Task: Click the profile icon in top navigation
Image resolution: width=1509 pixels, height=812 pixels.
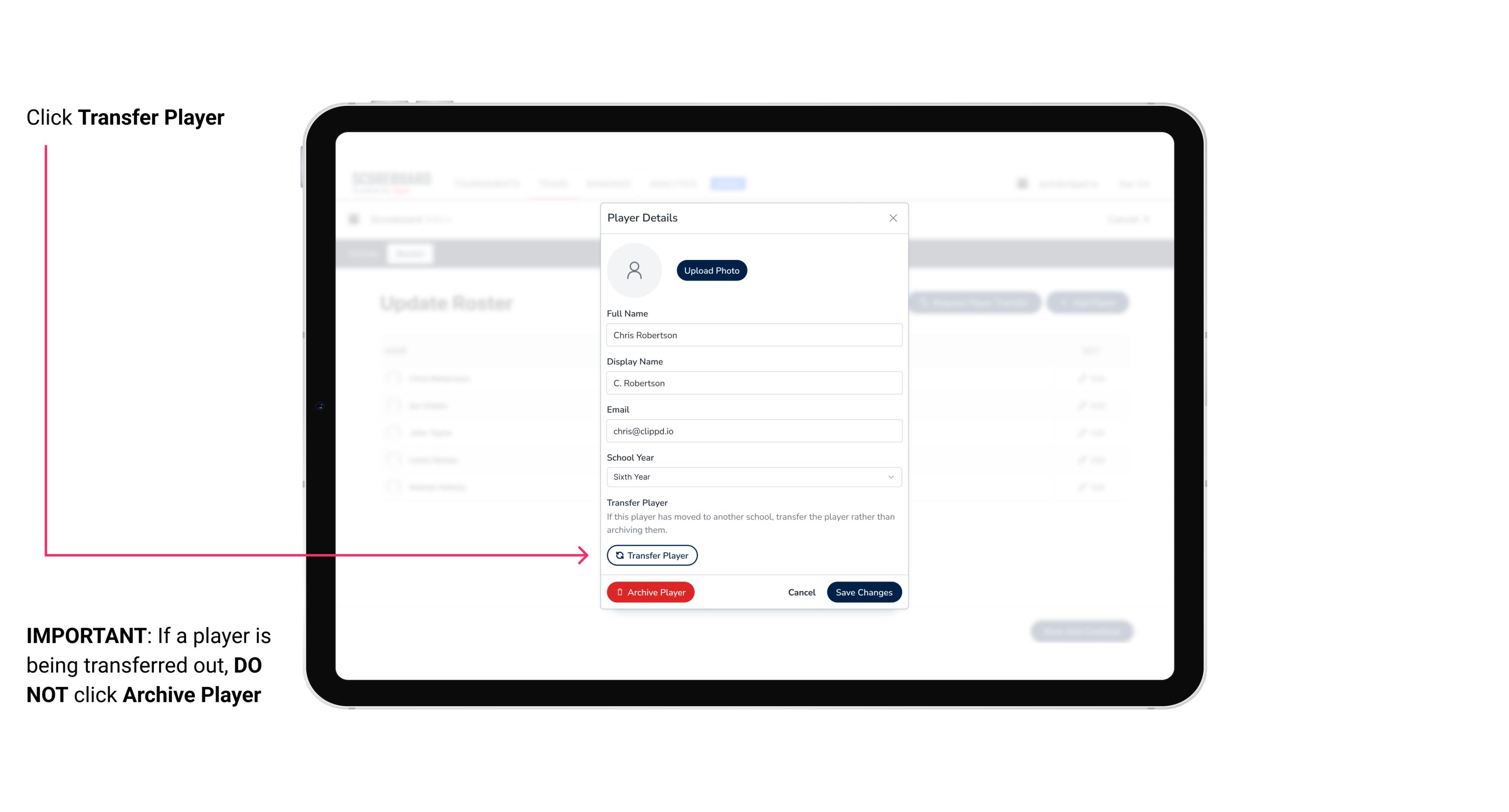Action: [x=1023, y=183]
